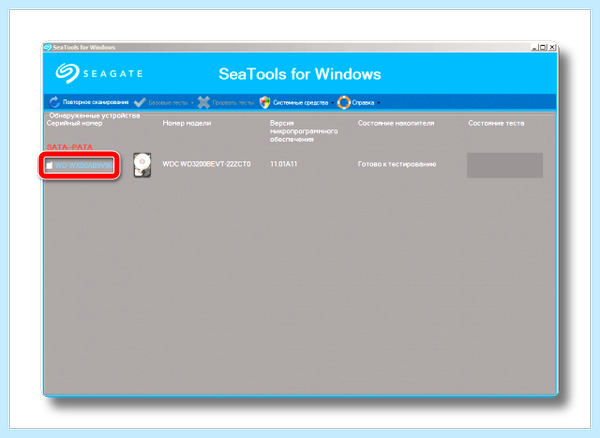This screenshot has width=600, height=438.
Task: Tick the checkbox next to the WD-WX serial number
Action: 49,166
